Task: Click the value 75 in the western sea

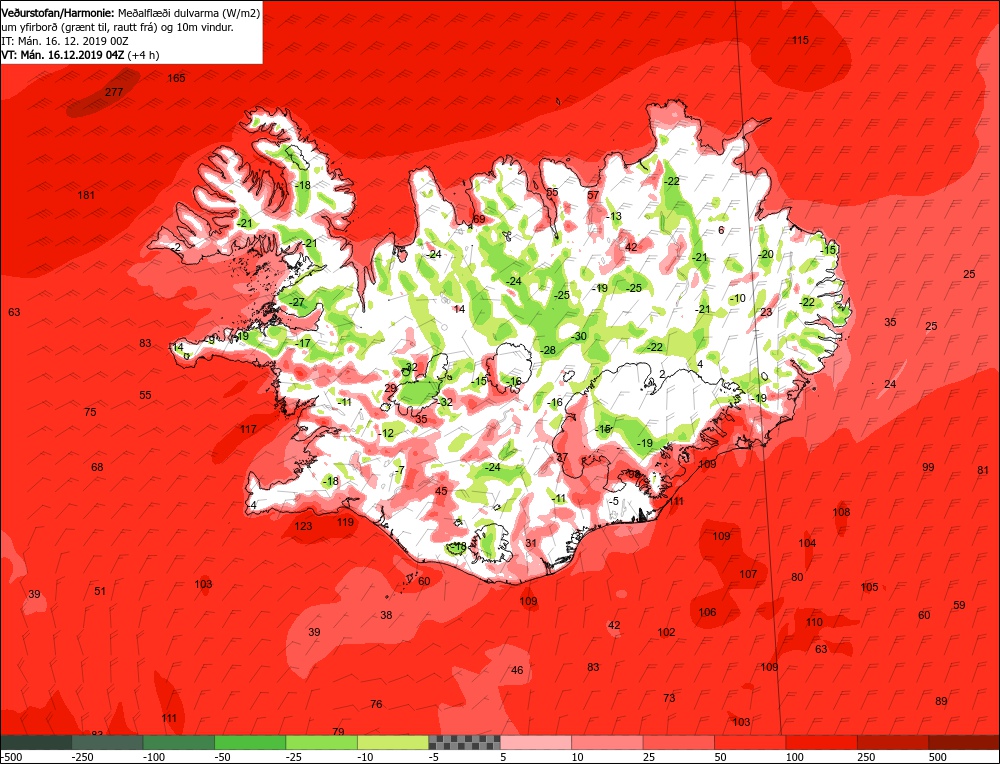Action: [x=90, y=412]
